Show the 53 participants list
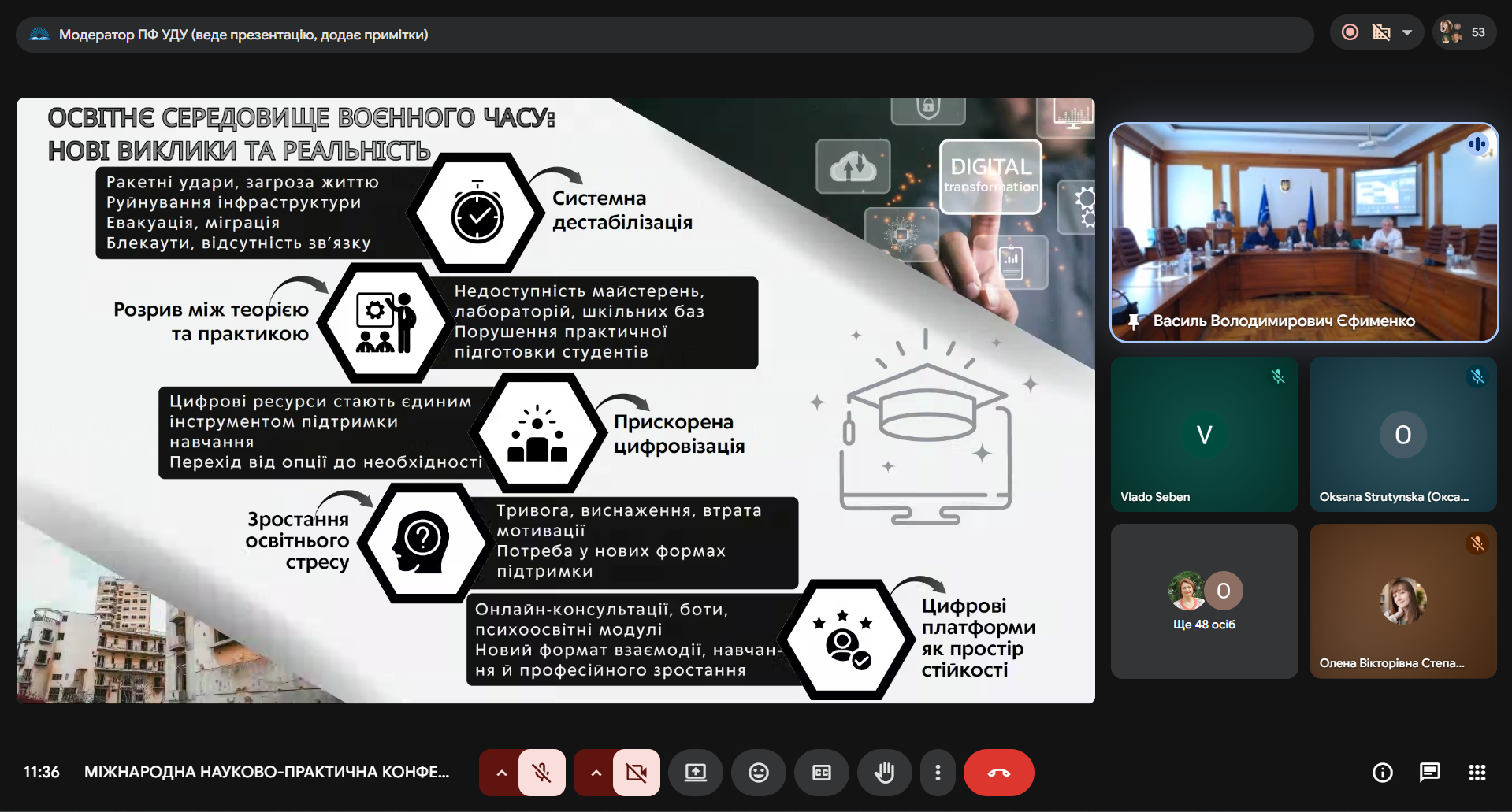 1464,32
